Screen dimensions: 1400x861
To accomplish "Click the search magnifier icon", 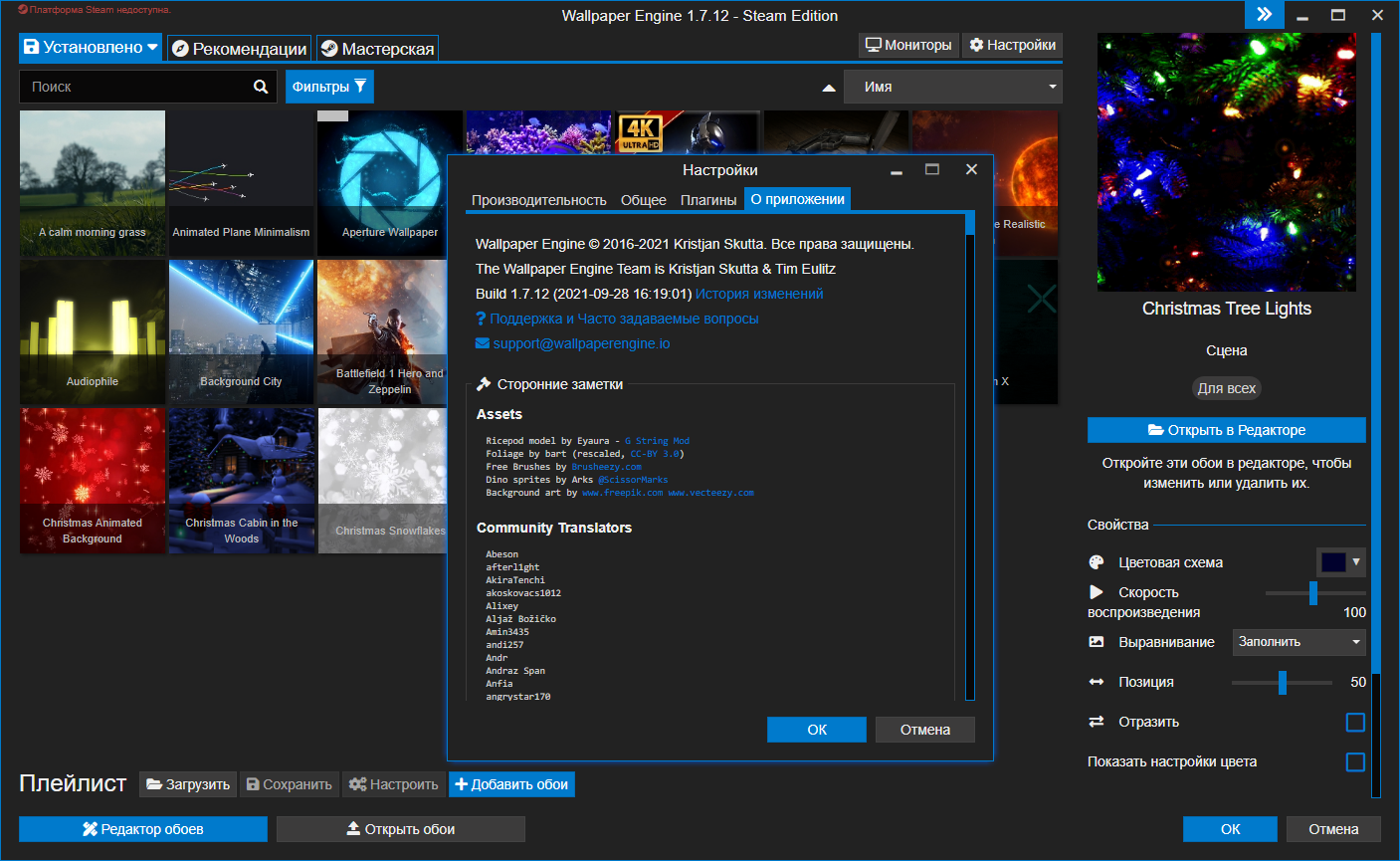I will click(x=261, y=87).
